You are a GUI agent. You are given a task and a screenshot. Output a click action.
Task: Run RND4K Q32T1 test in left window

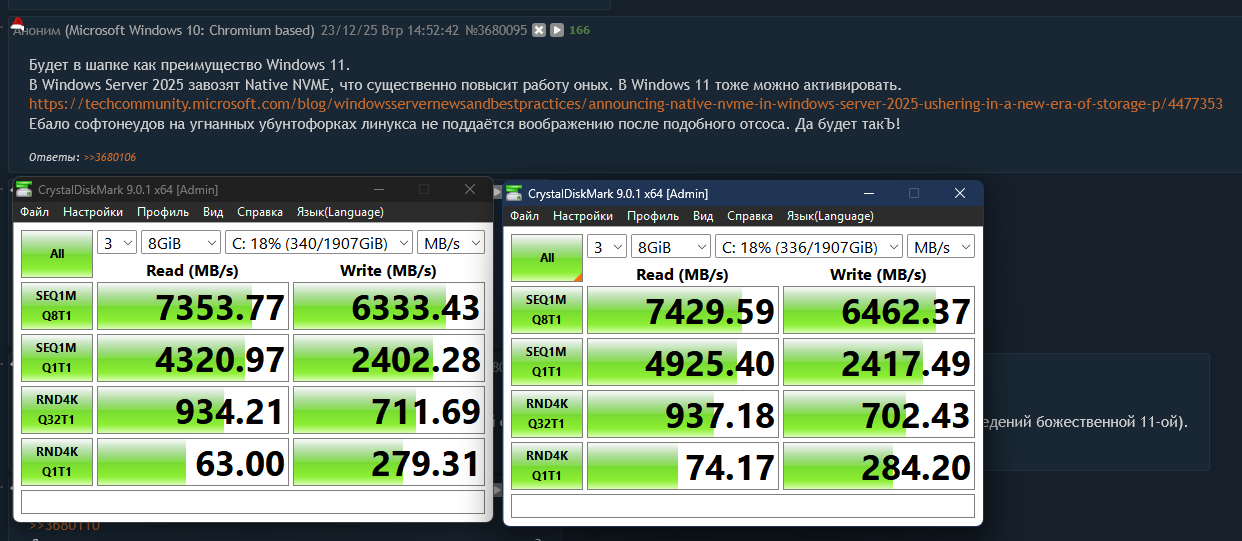click(57, 410)
